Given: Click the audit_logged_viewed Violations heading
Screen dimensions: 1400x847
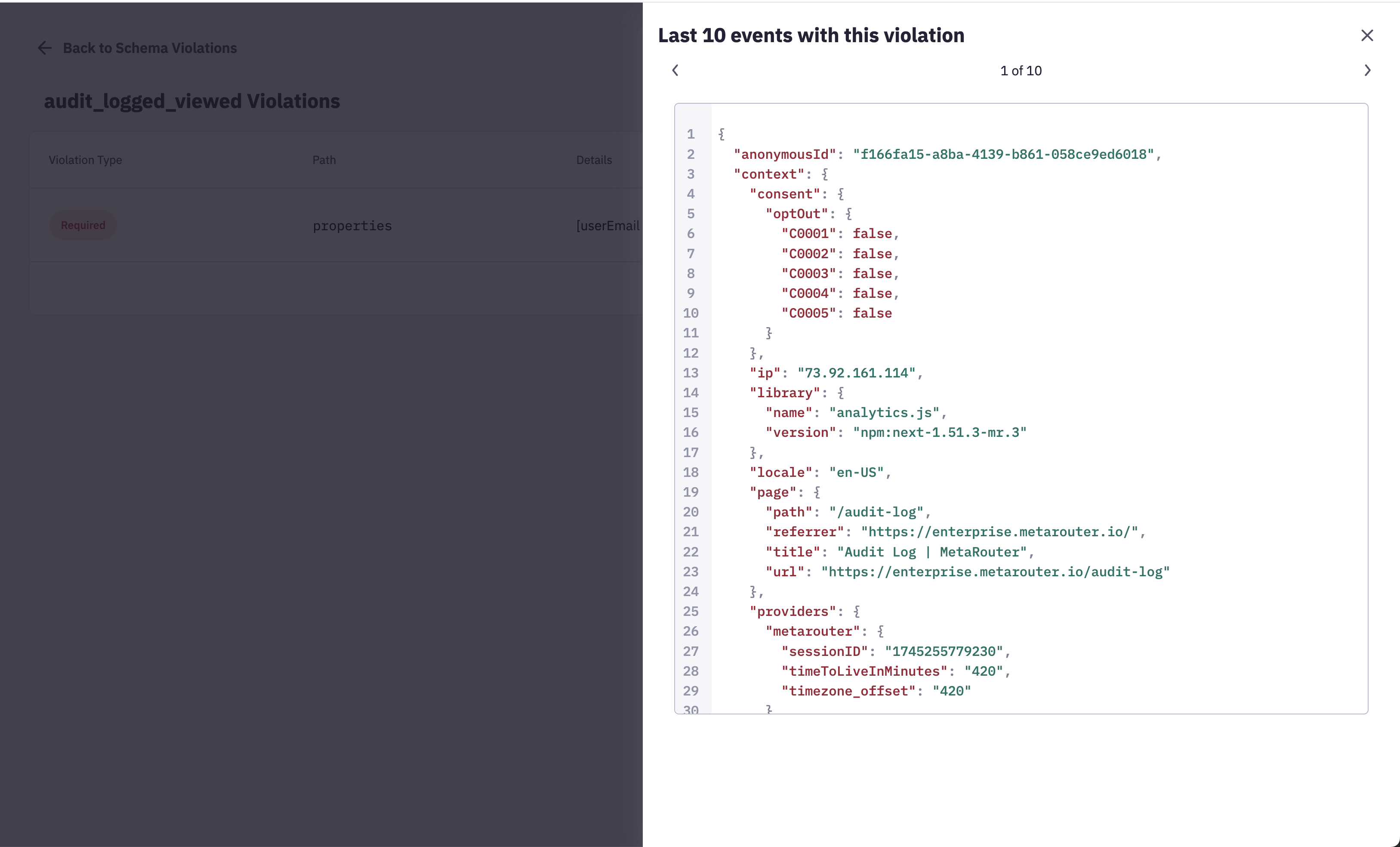Looking at the screenshot, I should pyautogui.click(x=192, y=101).
